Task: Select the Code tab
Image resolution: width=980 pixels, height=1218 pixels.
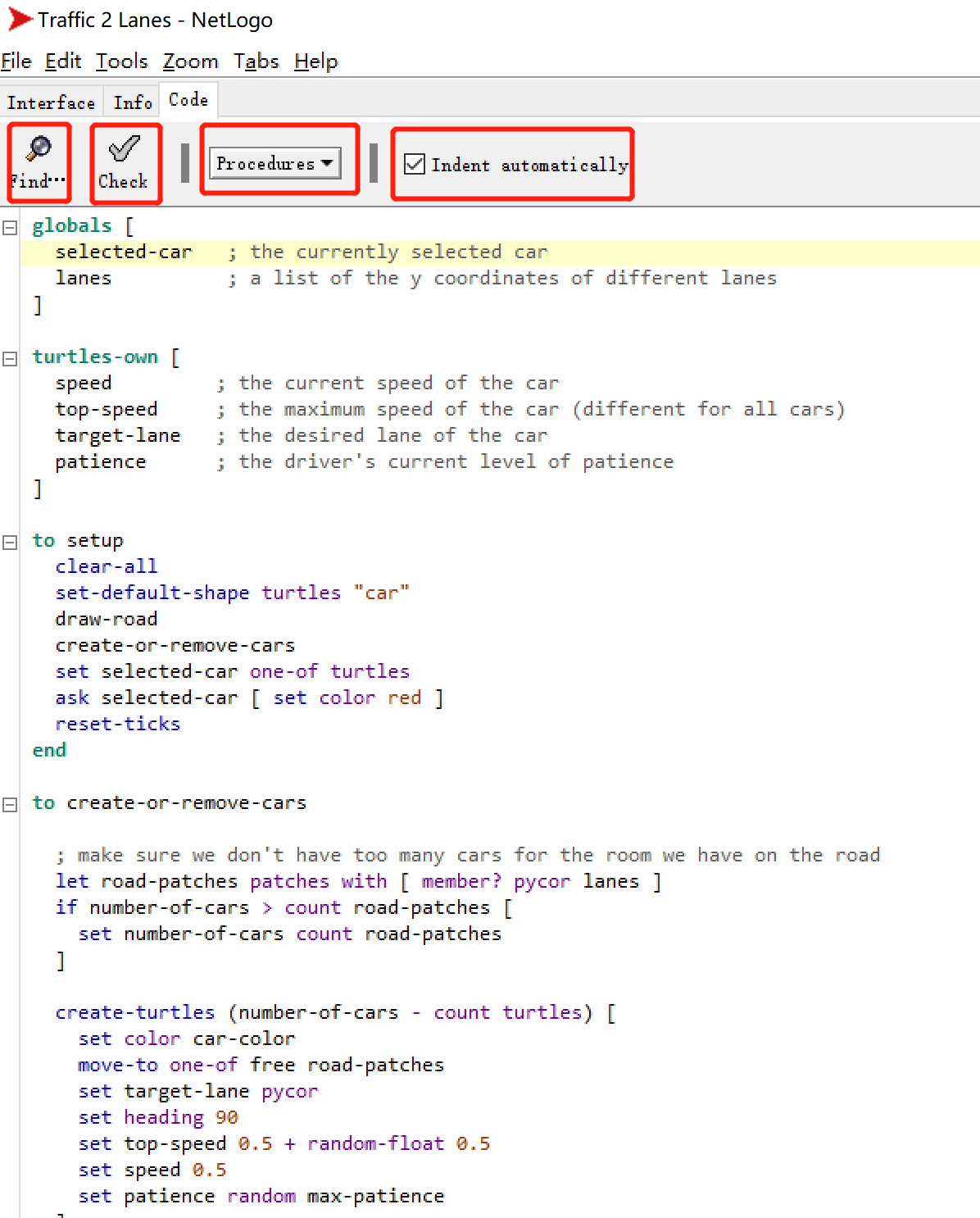Action: click(188, 100)
